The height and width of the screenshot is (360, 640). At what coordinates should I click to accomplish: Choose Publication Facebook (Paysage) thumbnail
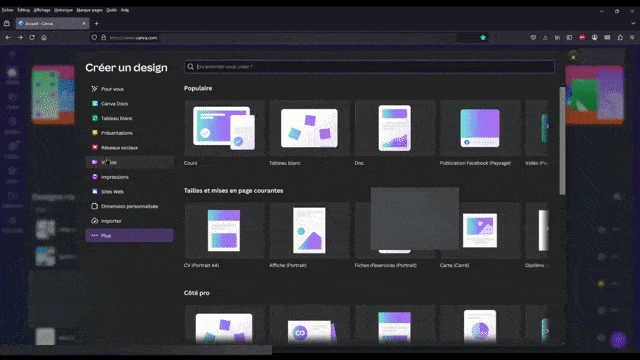coord(480,128)
